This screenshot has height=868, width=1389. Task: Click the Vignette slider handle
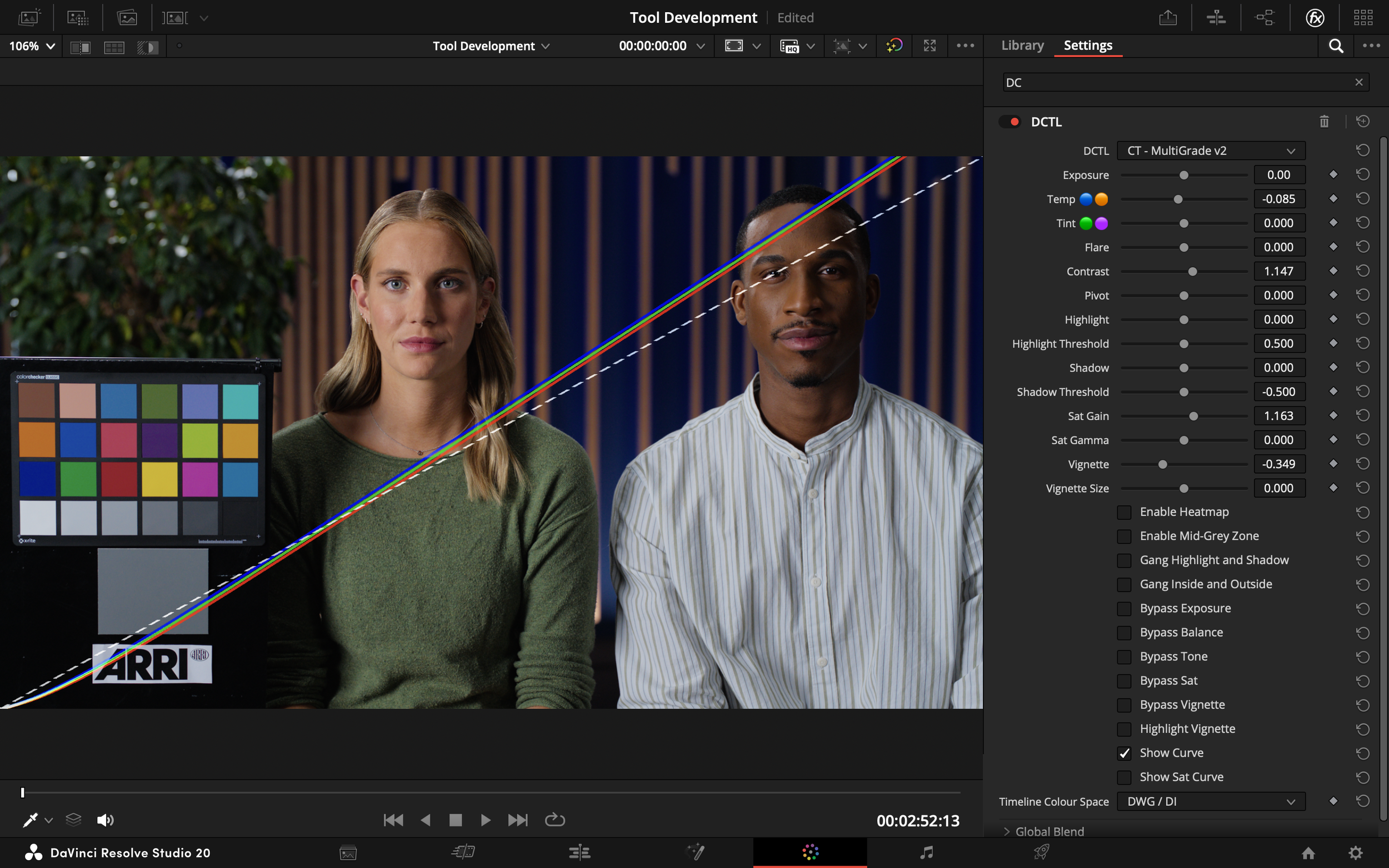tap(1162, 464)
